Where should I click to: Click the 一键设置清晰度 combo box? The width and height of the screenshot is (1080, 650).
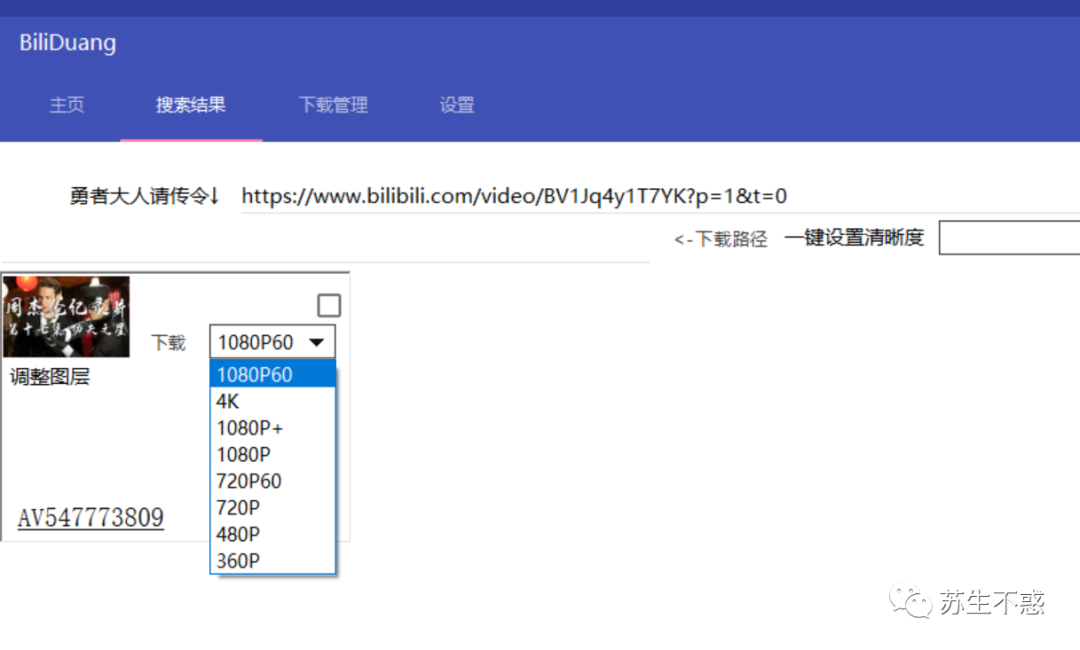click(x=1009, y=238)
